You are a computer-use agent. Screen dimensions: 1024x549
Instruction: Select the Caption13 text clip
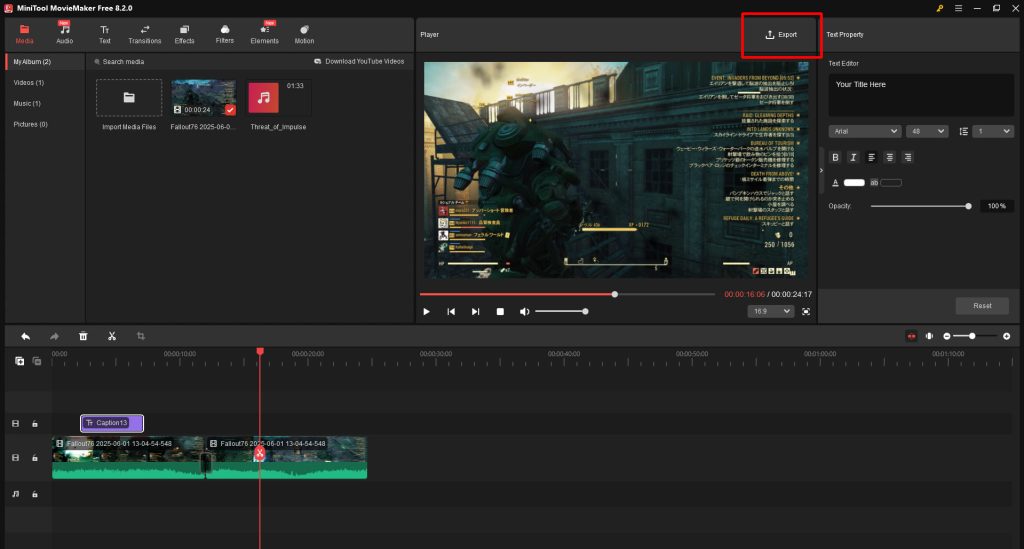click(x=112, y=423)
